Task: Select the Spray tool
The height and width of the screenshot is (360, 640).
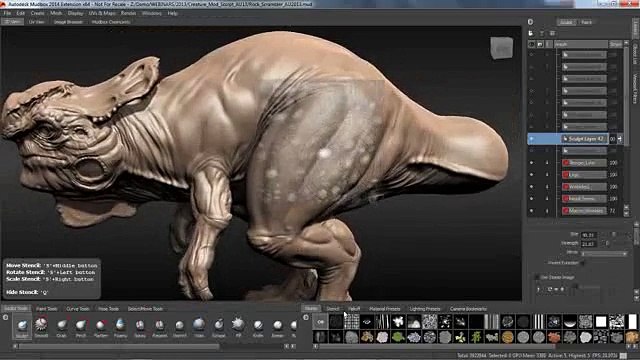Action: coord(140,327)
